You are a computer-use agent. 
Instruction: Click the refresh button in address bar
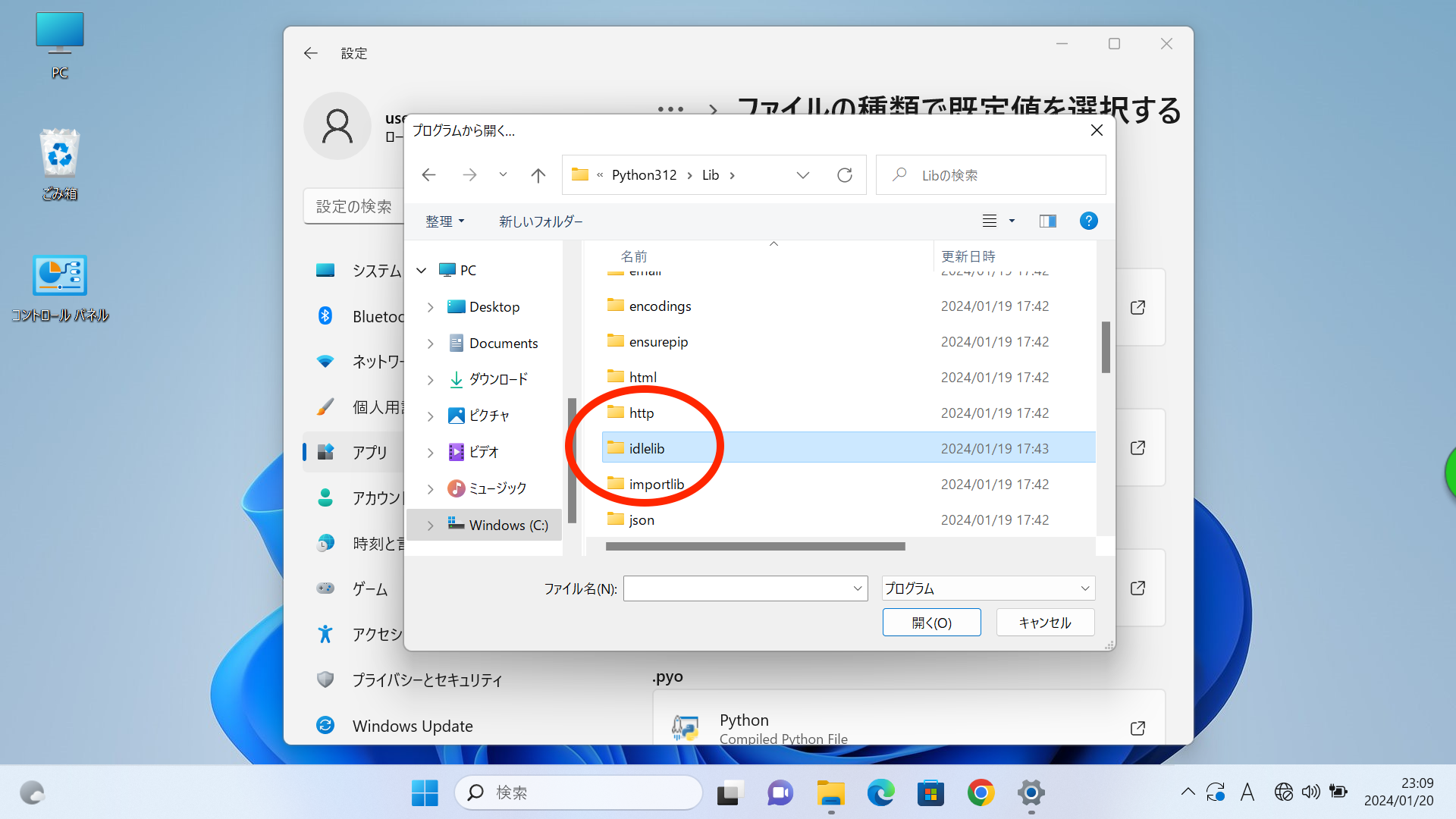pos(844,175)
